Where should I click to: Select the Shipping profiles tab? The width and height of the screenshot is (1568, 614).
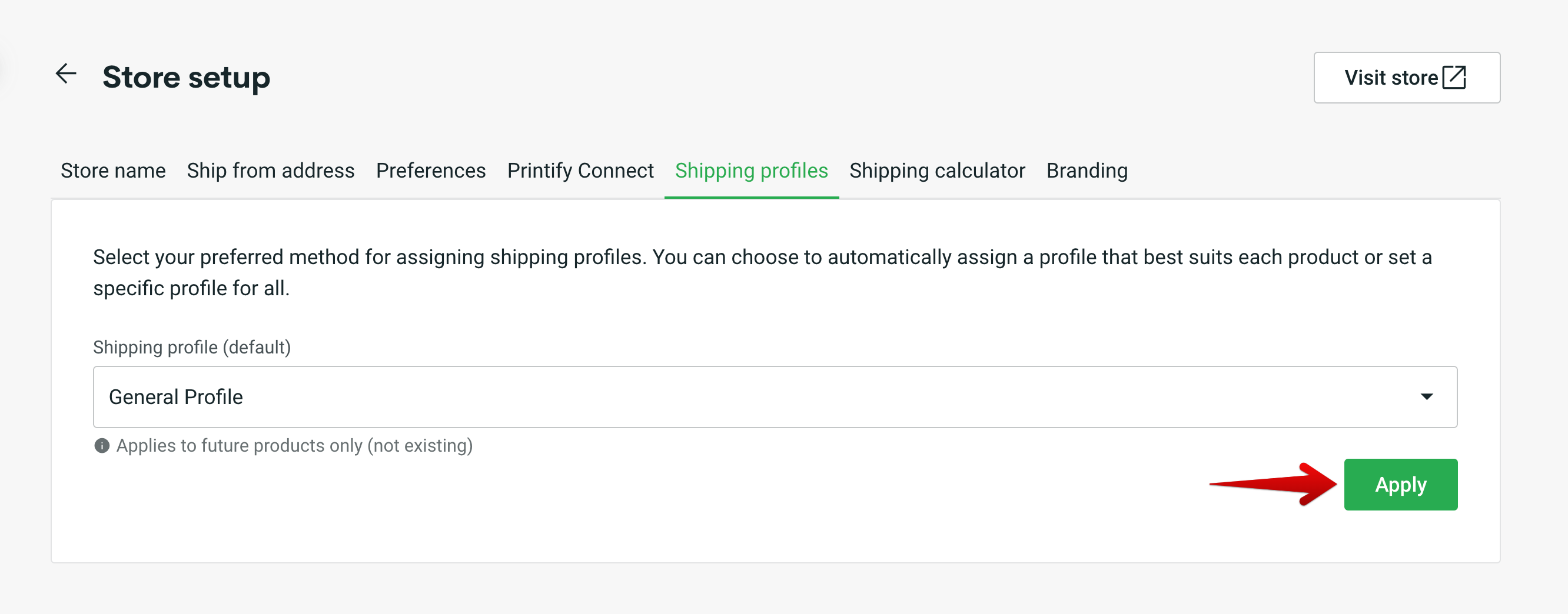[751, 171]
